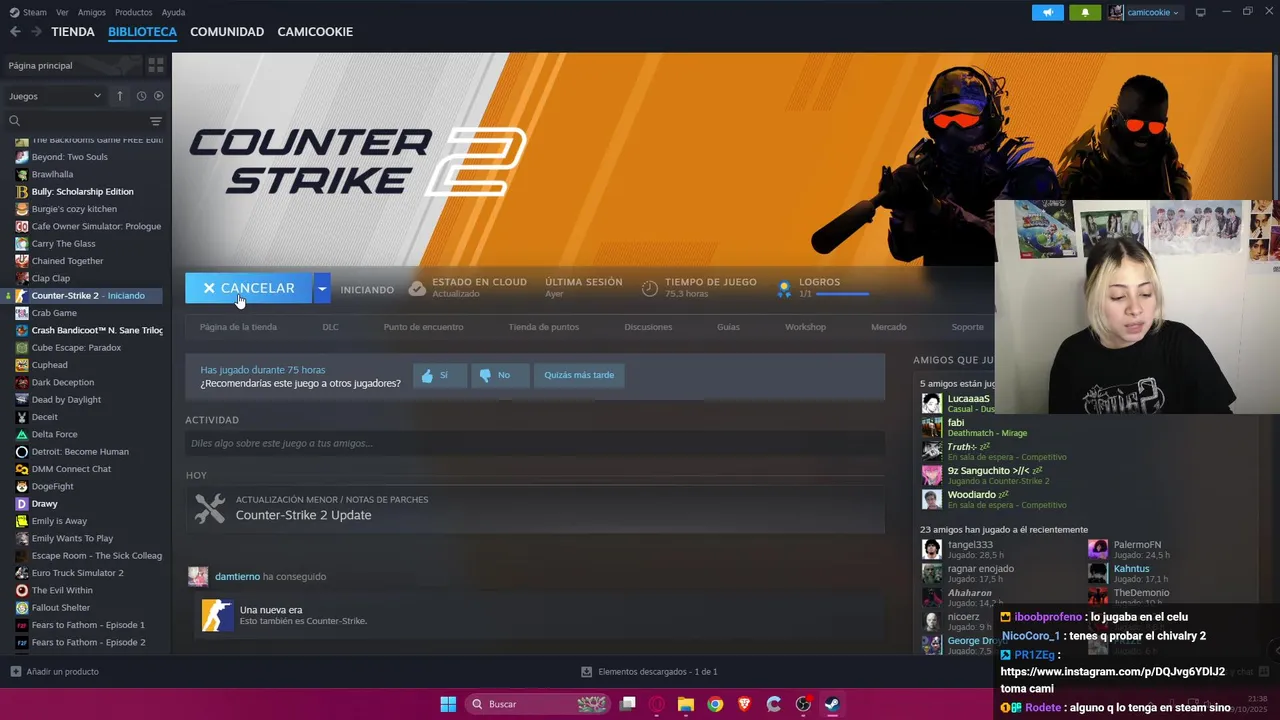The image size is (1280, 720).
Task: Open Opera GX from the taskbar
Action: pos(657,704)
